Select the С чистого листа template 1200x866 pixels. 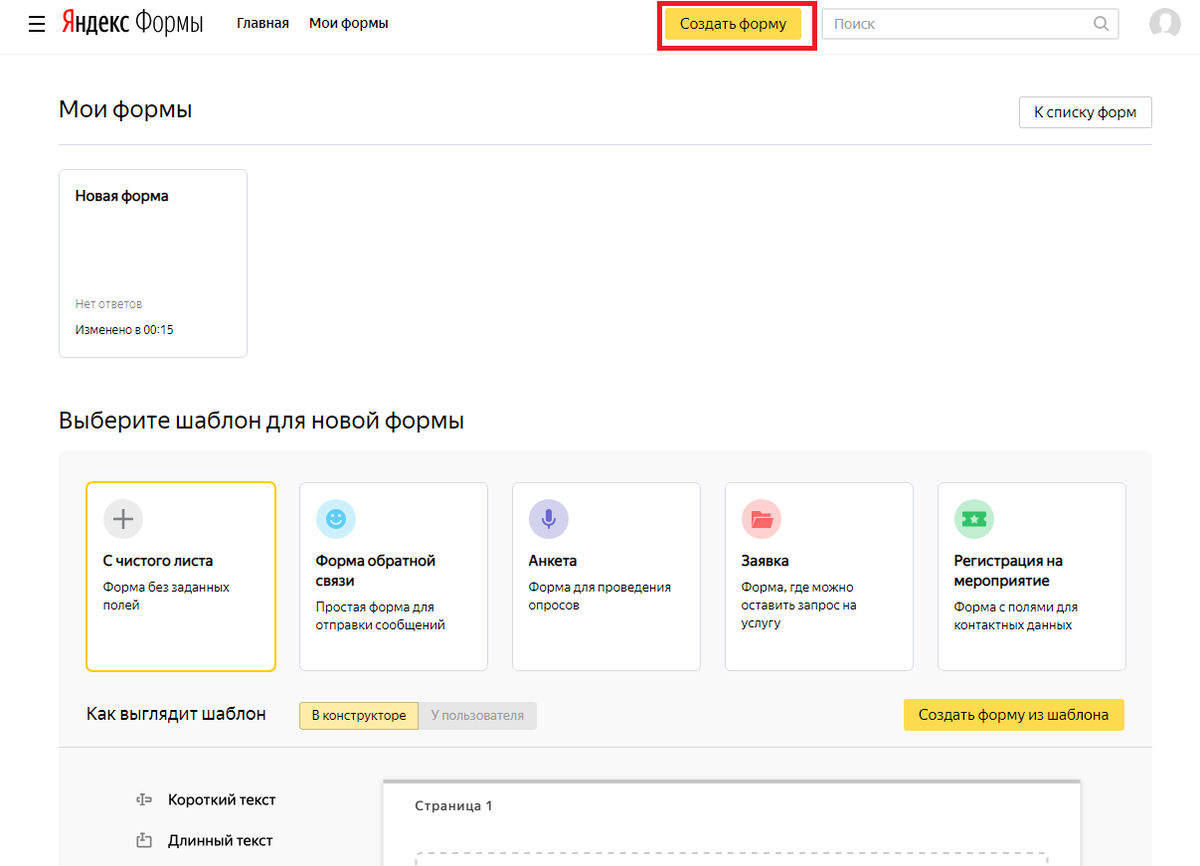pos(181,576)
